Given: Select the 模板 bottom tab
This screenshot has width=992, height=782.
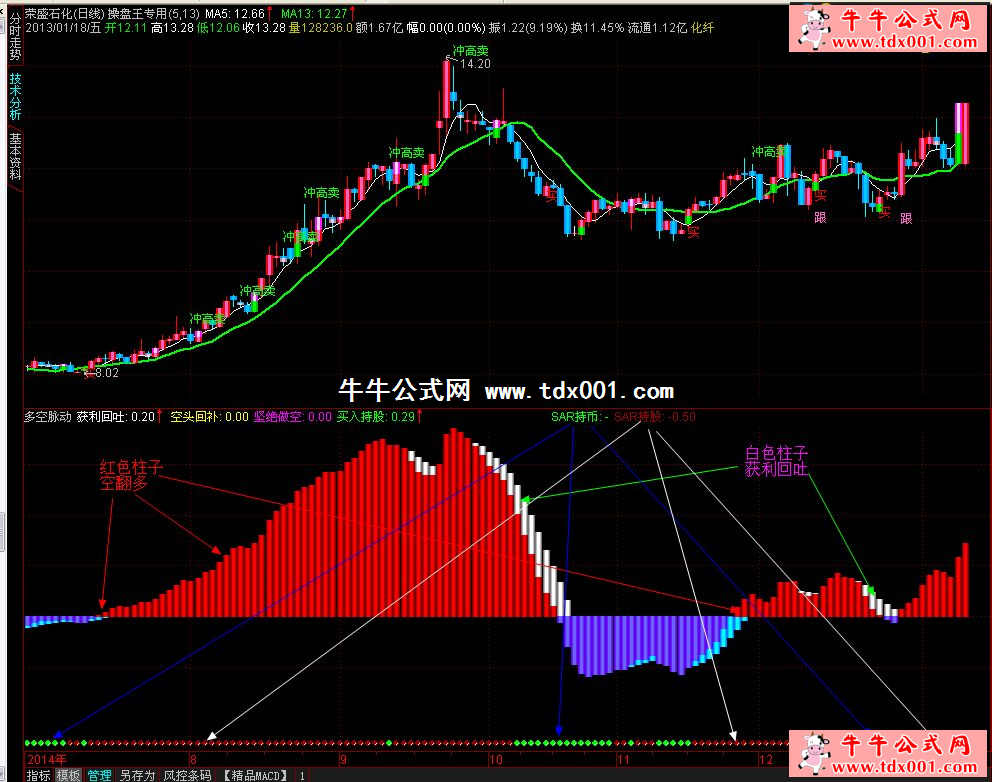Looking at the screenshot, I should tap(68, 775).
